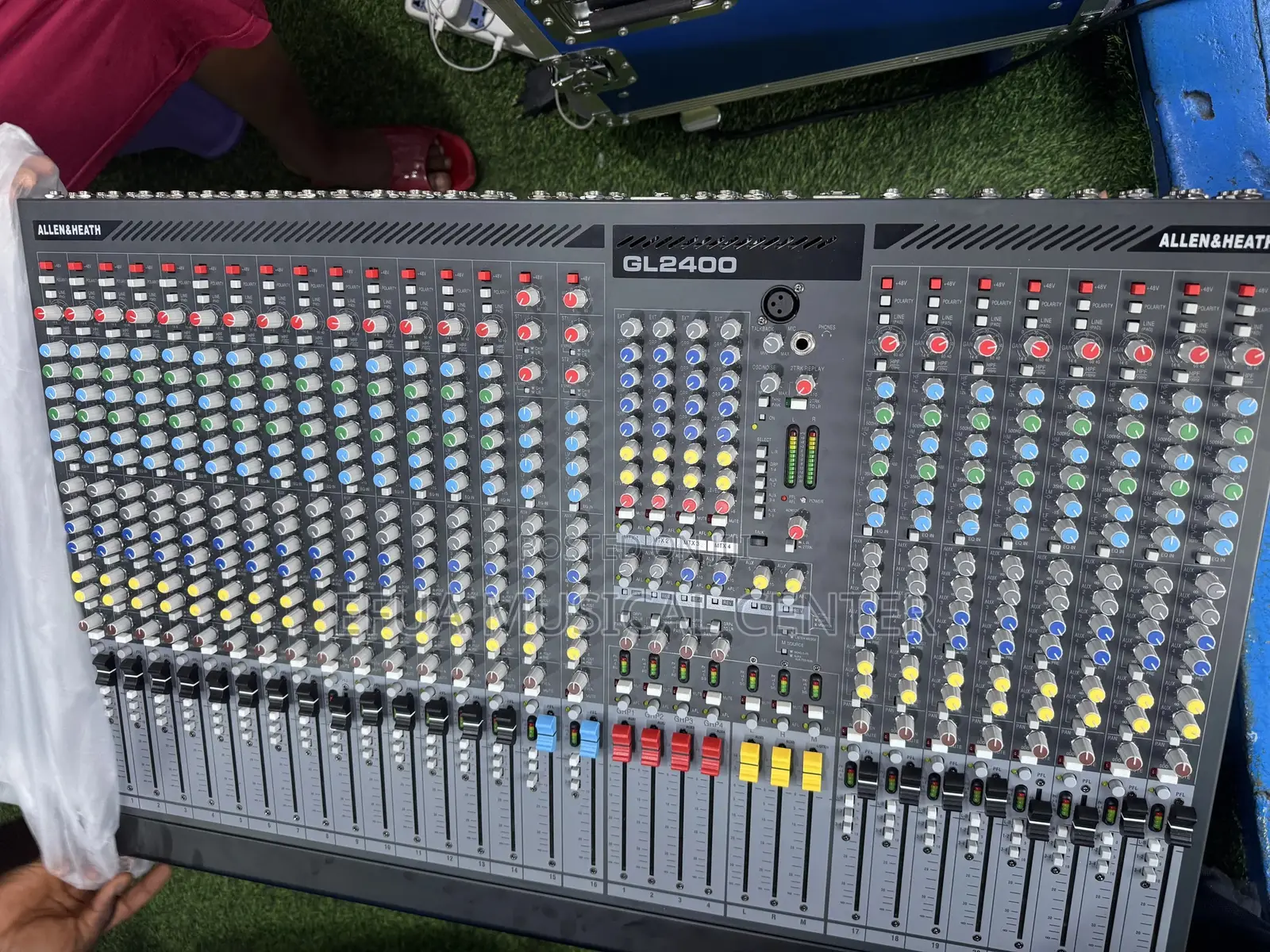Click the channel 17 PFL button
1270x952 pixels.
853,753
